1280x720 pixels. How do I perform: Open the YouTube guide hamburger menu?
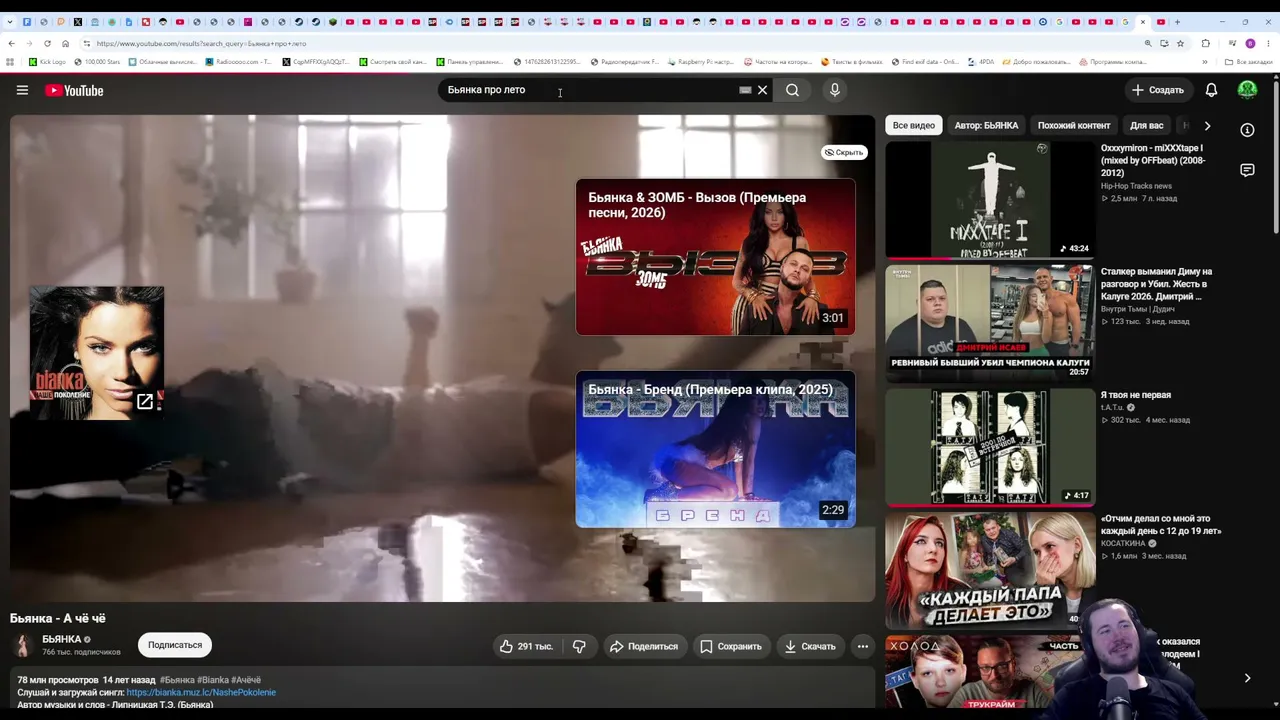point(22,90)
